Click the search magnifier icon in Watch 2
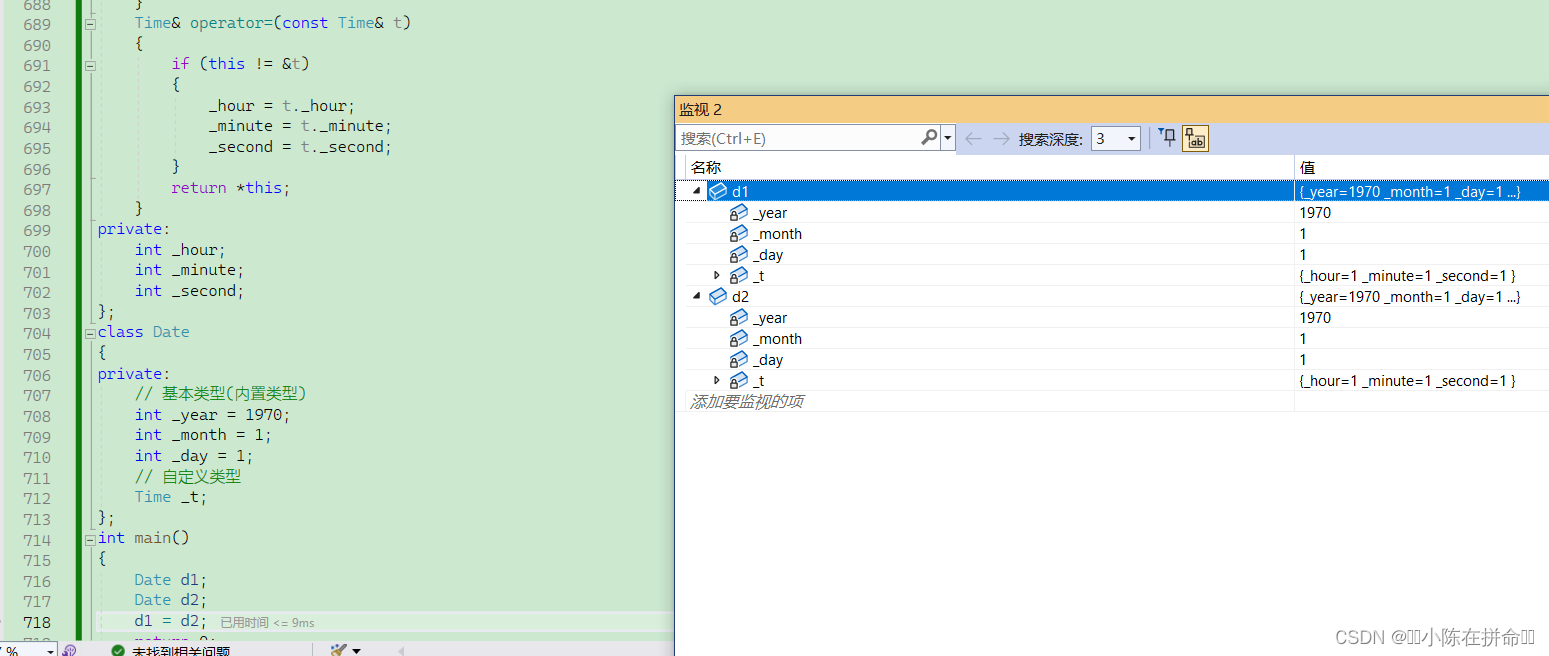Viewport: 1549px width, 656px height. pos(929,138)
